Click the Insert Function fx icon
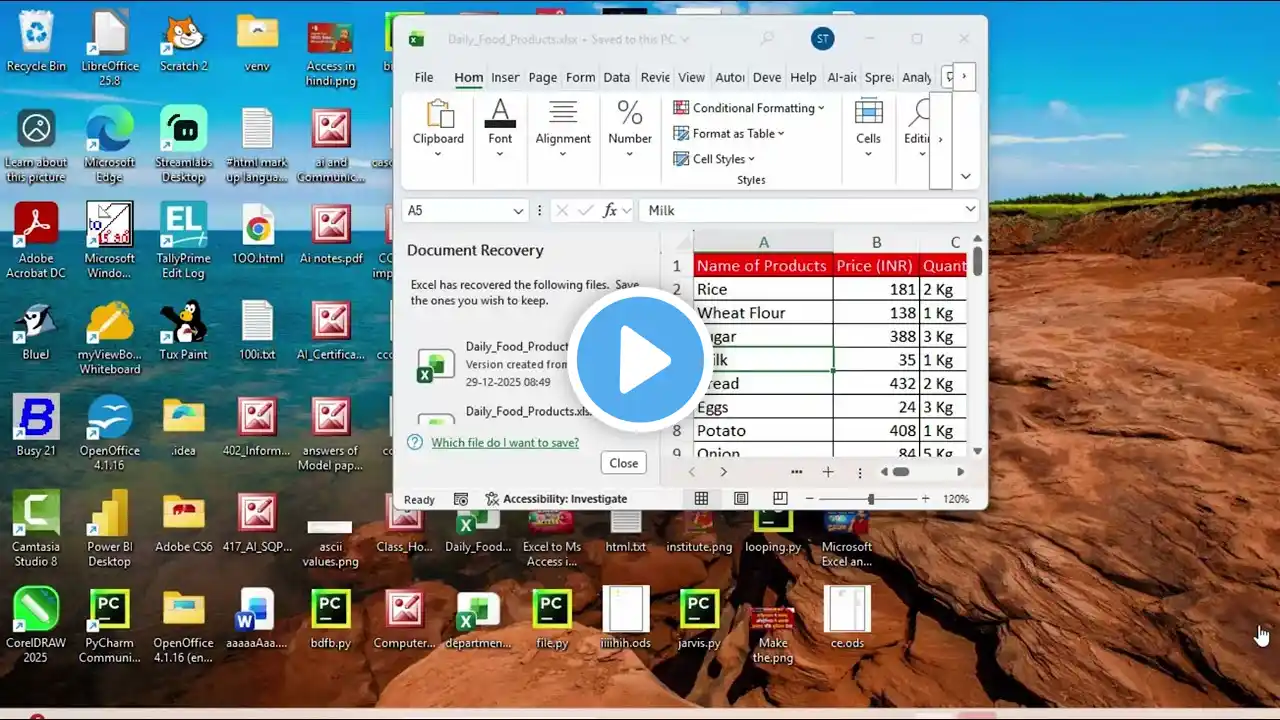 tap(610, 210)
